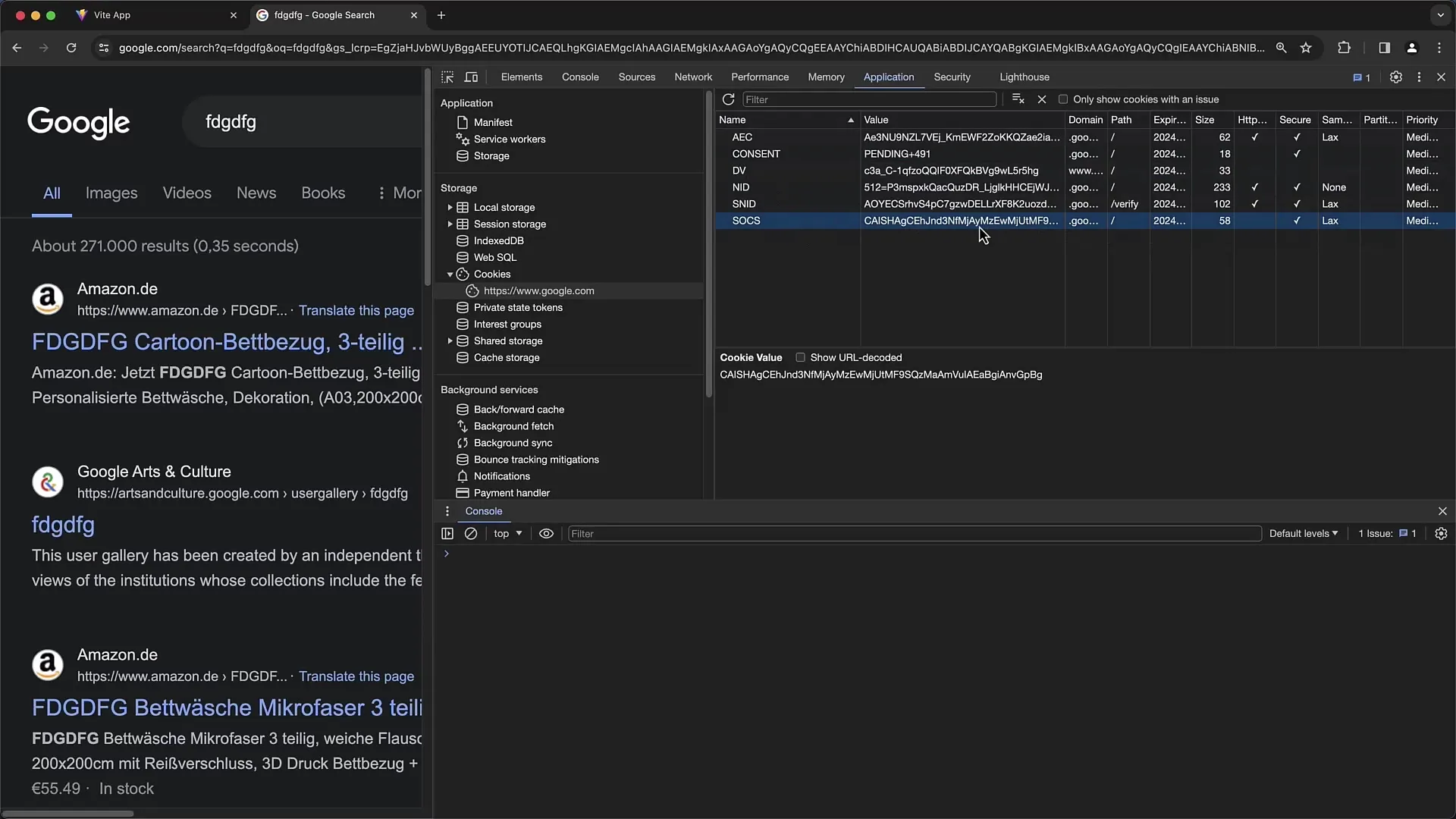The height and width of the screenshot is (819, 1456).
Task: Click the horizontal page scrollbar
Action: point(68,814)
